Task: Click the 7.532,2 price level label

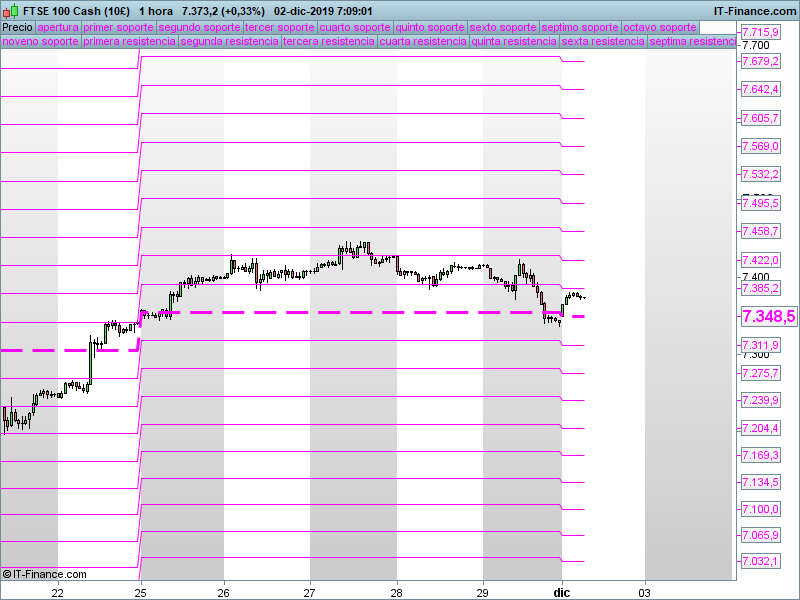Action: [x=760, y=174]
